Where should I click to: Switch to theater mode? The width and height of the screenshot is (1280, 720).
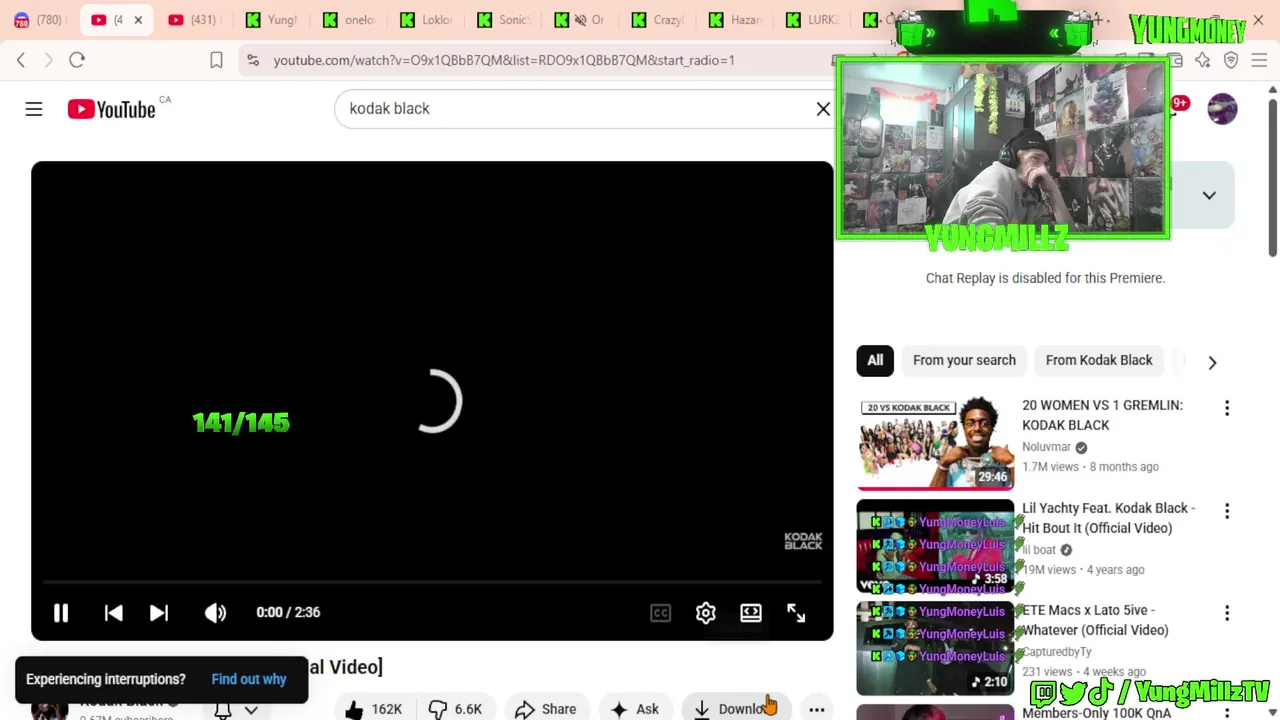click(751, 613)
